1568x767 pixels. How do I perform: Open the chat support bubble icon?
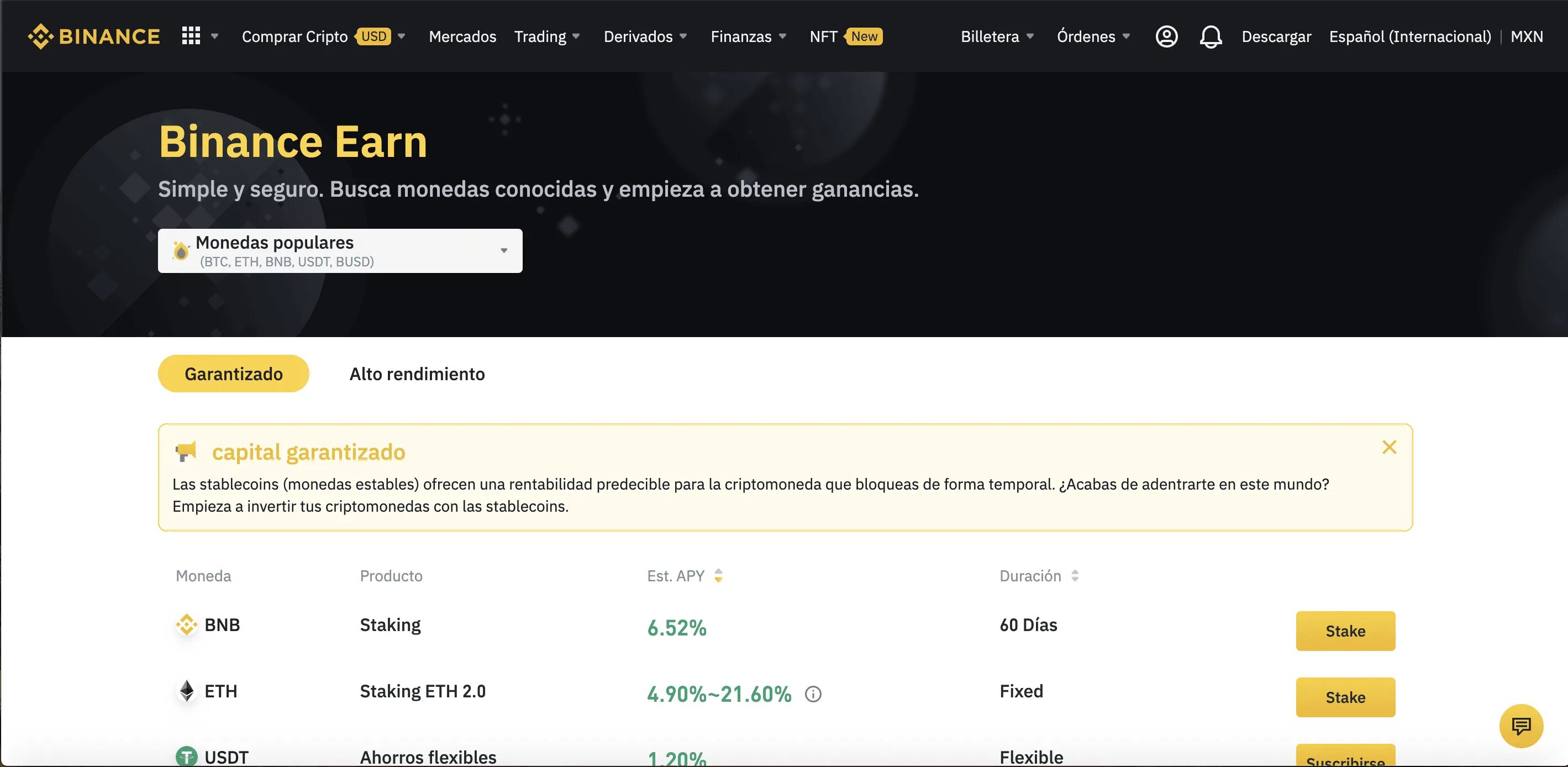click(x=1521, y=726)
